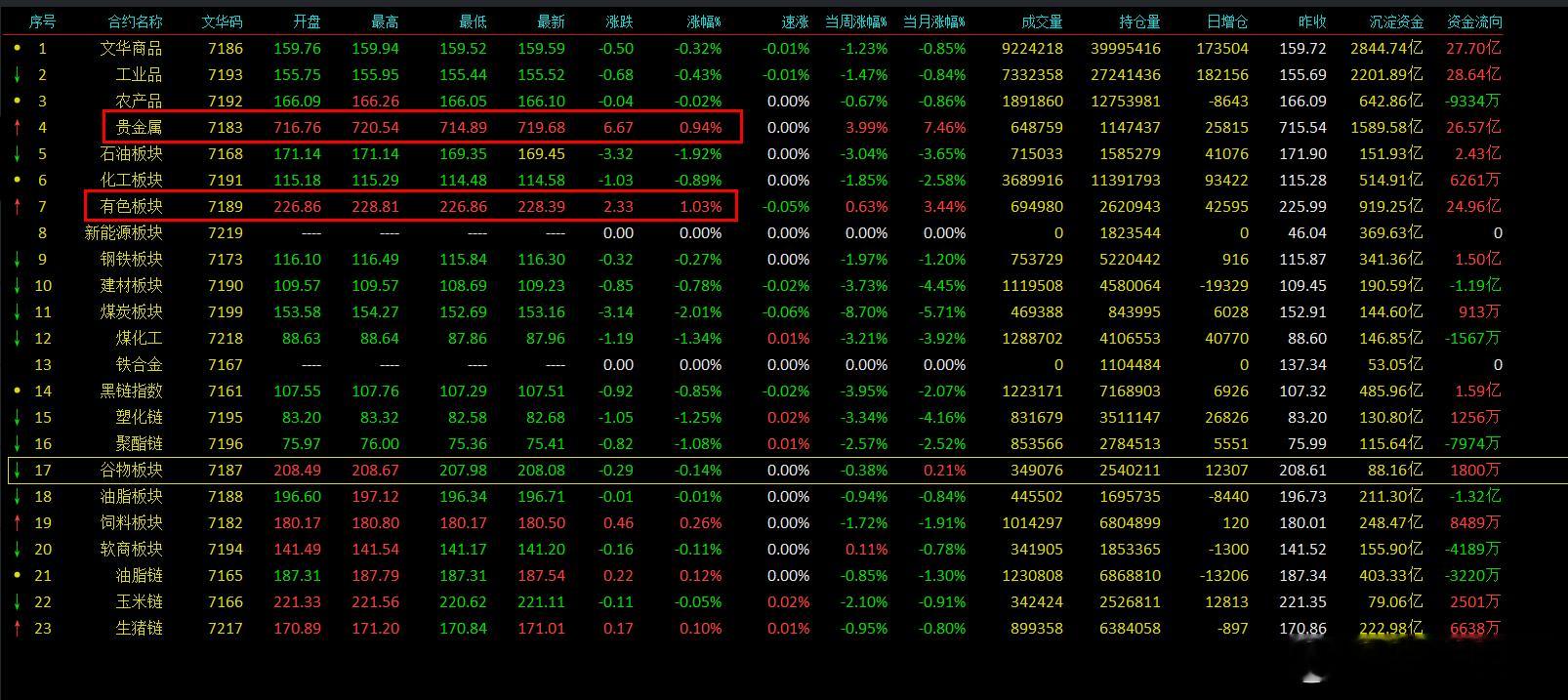Click the 昨收 column header
The width and height of the screenshot is (1568, 700).
point(1312,21)
